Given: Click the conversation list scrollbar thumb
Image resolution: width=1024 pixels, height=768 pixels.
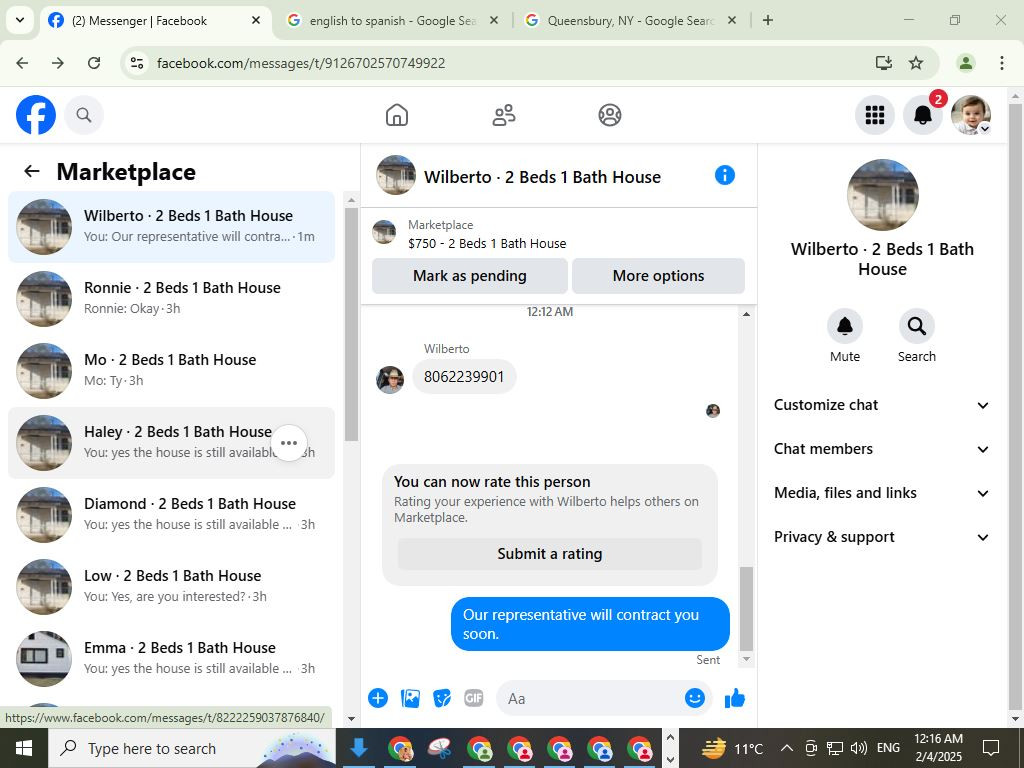Looking at the screenshot, I should tap(351, 325).
